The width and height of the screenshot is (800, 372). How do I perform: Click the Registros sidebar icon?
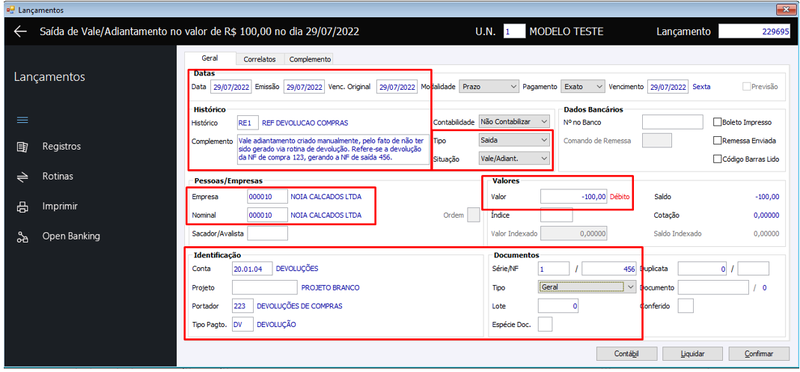click(22, 146)
